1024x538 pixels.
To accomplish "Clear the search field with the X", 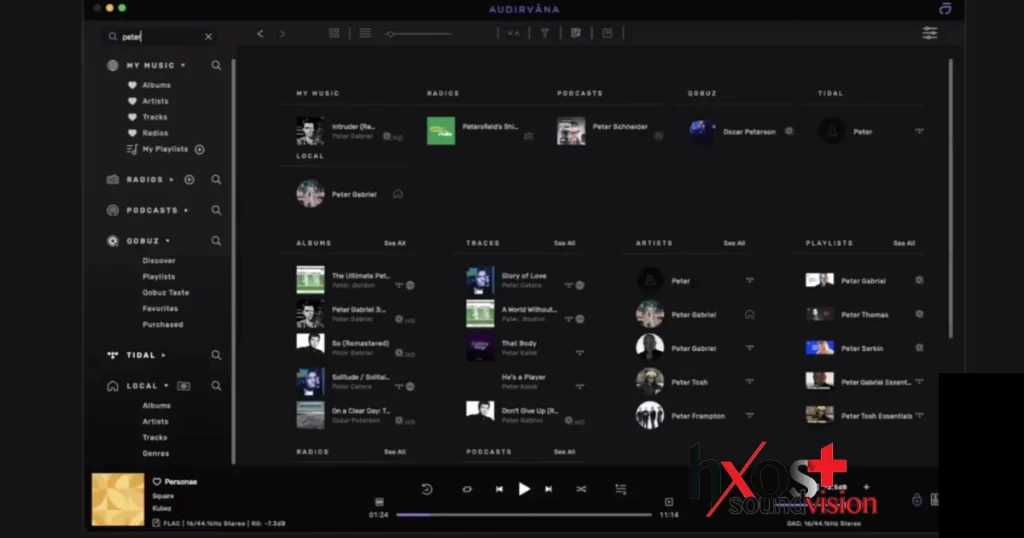I will pyautogui.click(x=208, y=37).
